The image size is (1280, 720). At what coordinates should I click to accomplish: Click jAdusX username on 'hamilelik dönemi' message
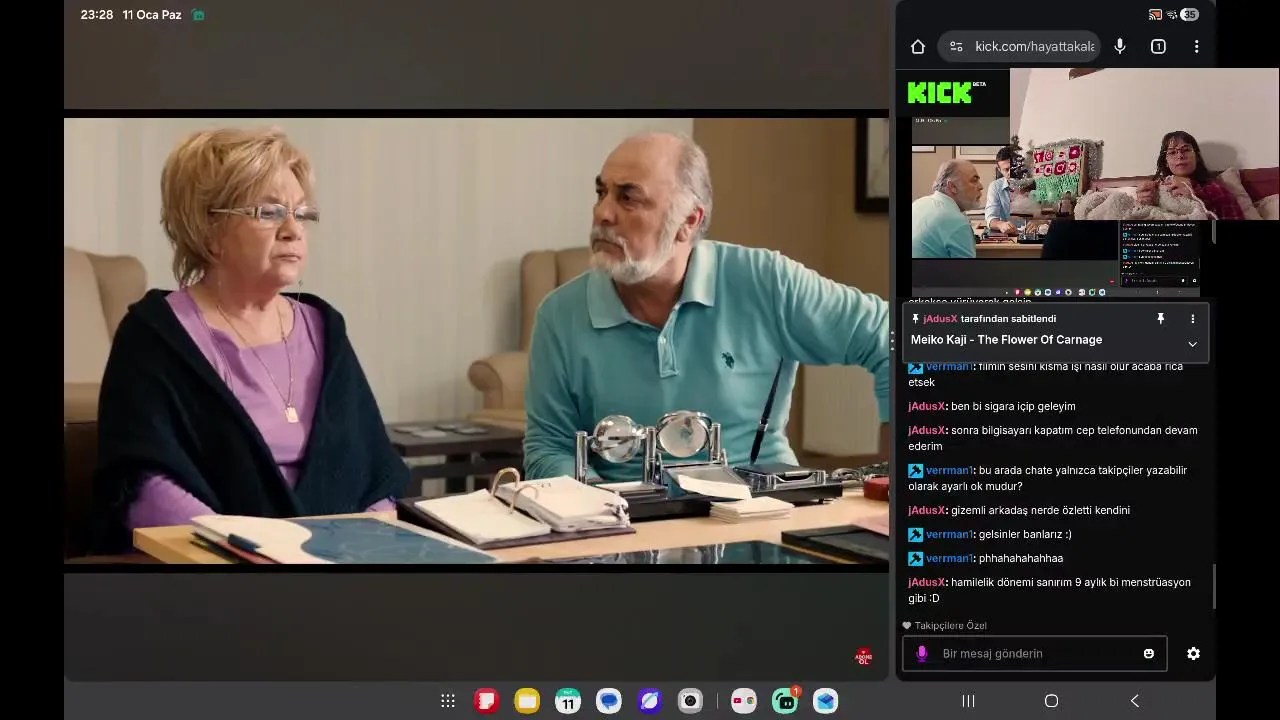927,582
